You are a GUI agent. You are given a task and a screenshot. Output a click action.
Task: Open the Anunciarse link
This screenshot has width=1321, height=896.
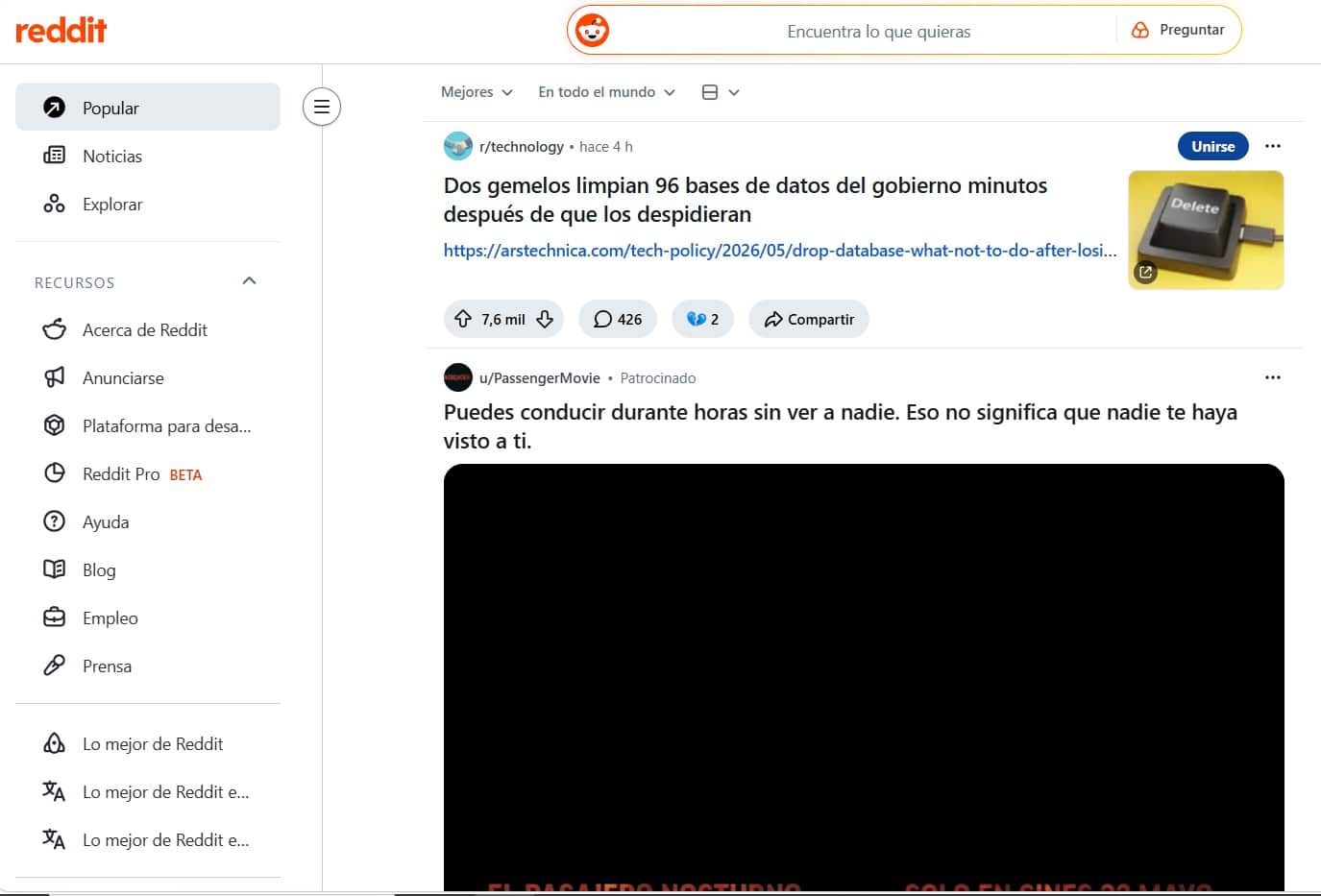point(148,377)
